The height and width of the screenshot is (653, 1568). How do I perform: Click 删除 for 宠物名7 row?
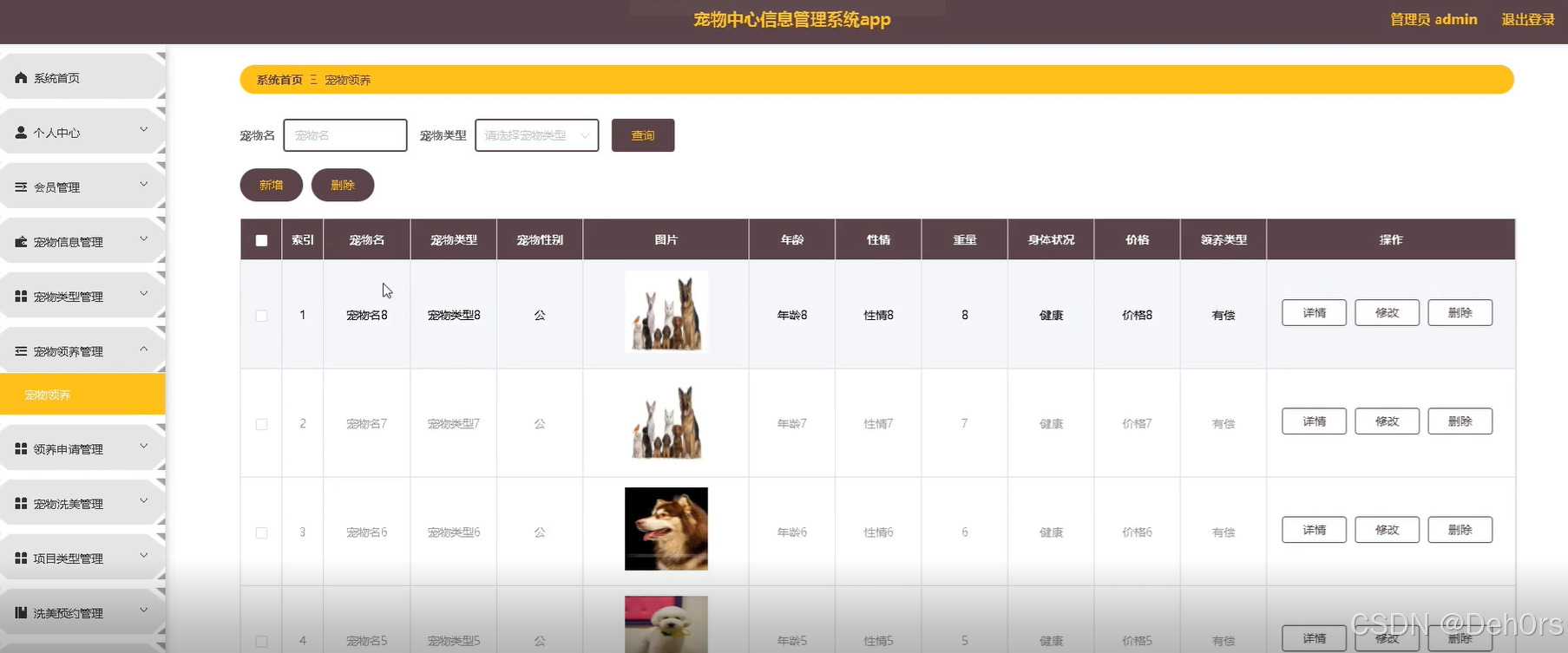[1460, 421]
